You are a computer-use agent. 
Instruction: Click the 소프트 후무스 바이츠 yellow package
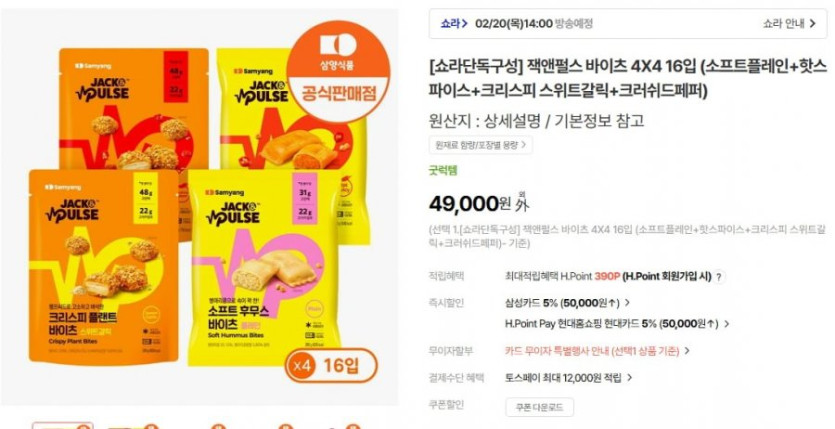pos(264,268)
